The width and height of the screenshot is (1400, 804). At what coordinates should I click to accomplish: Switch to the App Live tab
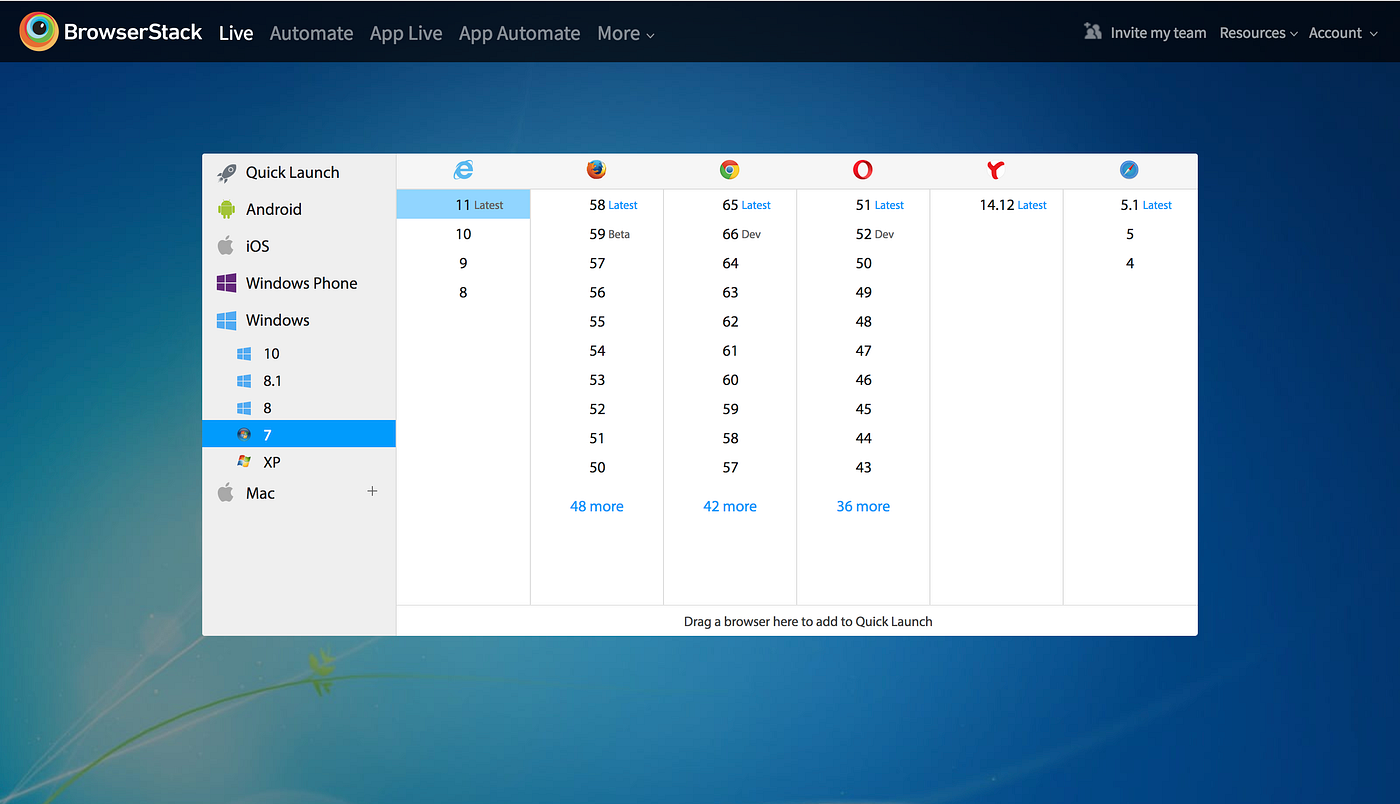click(x=406, y=33)
